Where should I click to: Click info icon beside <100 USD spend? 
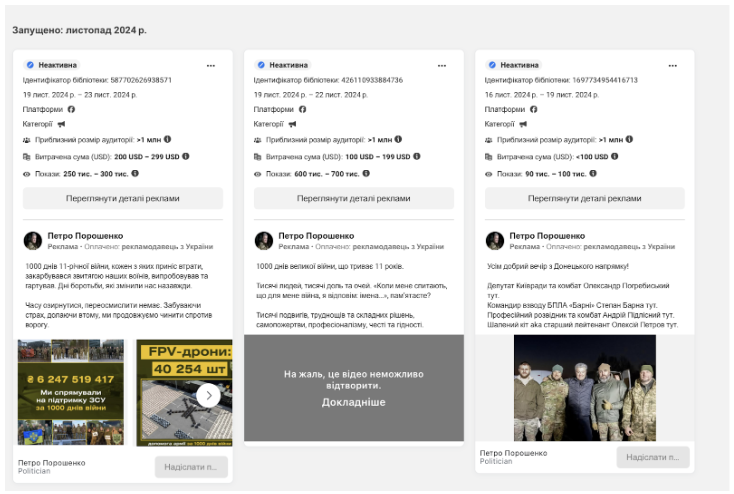[x=612, y=156]
